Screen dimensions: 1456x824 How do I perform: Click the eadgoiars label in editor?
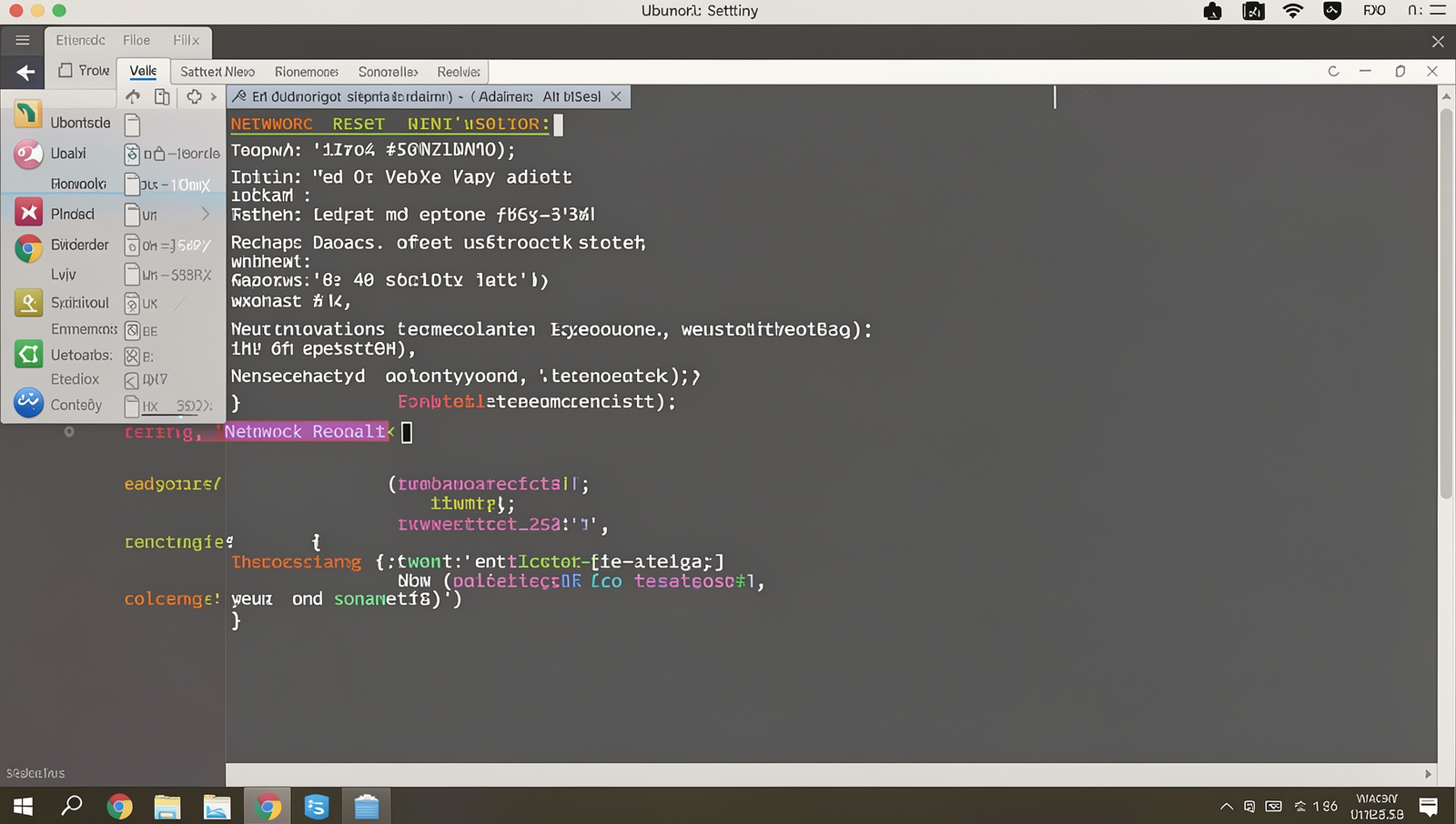click(172, 484)
